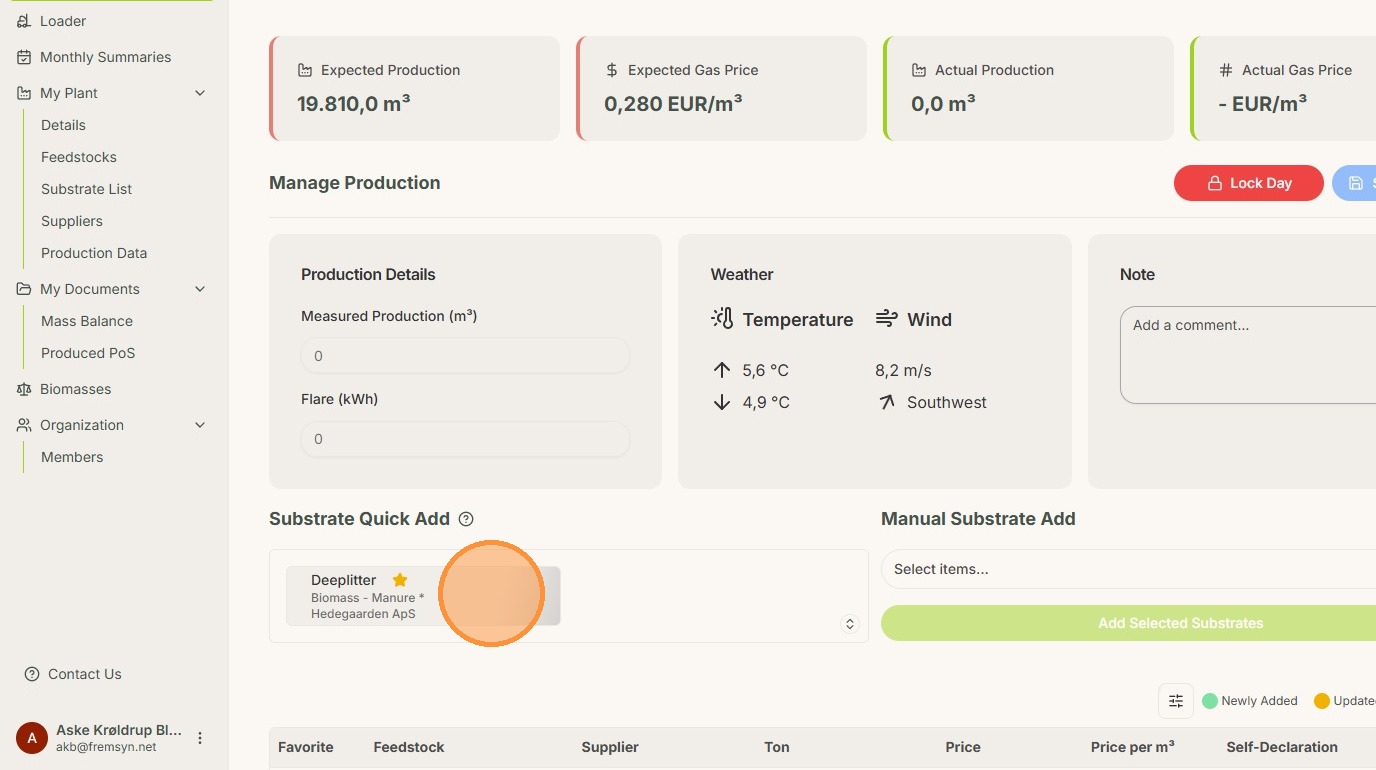This screenshot has width=1376, height=770.
Task: Toggle the Deeplitter favorite star
Action: coord(400,580)
